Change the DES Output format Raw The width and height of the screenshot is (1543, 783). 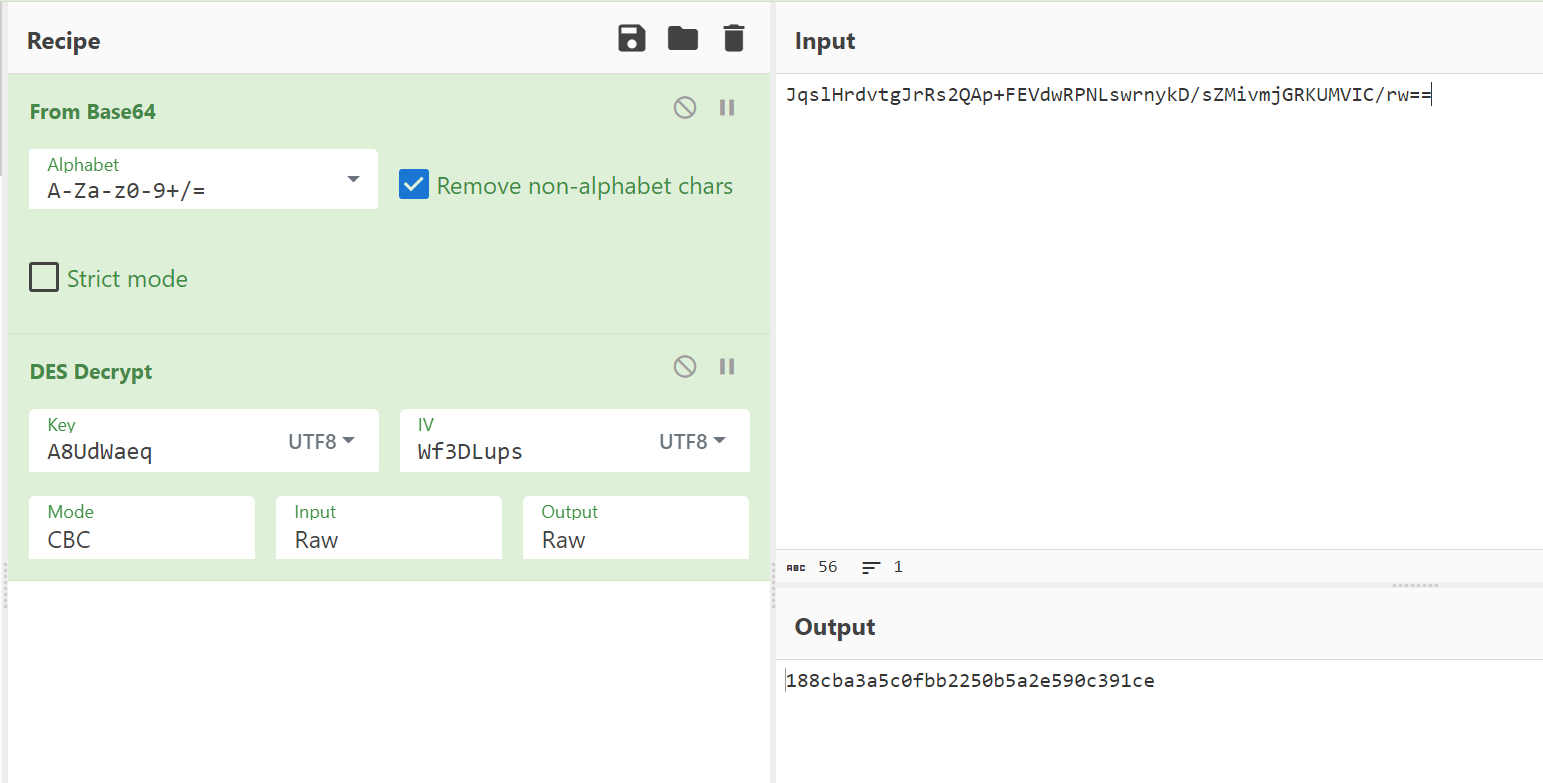click(635, 528)
